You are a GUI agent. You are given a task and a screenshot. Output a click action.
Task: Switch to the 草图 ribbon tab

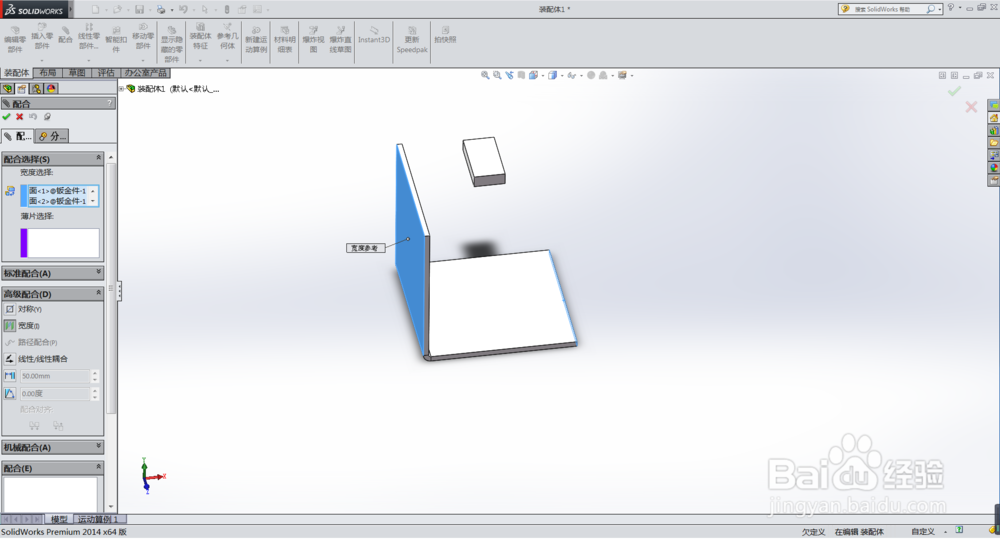tap(77, 73)
